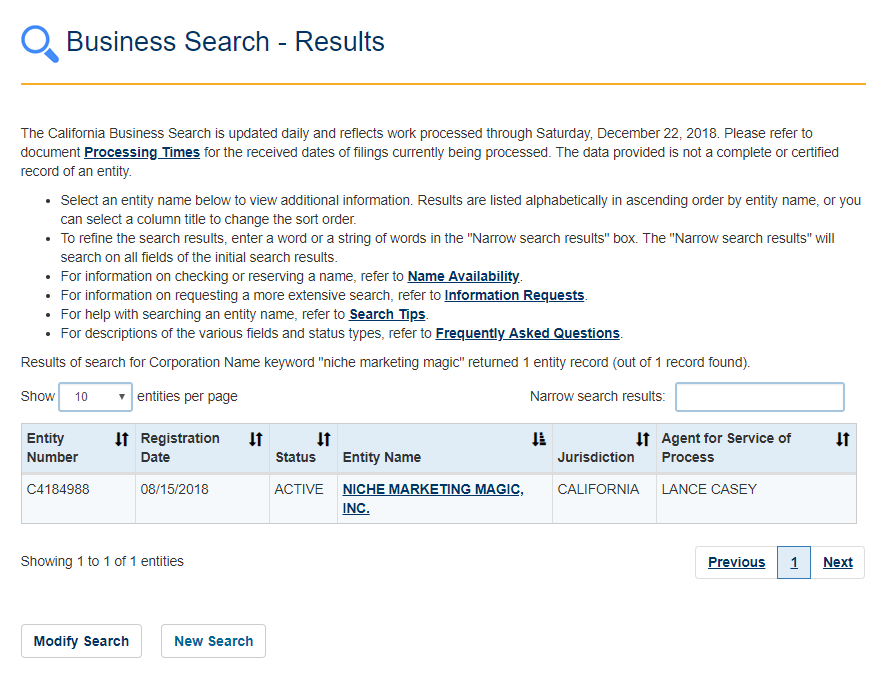Toggle Entity Name sort order icon
Screen dimensions: 894x692
coord(539,439)
